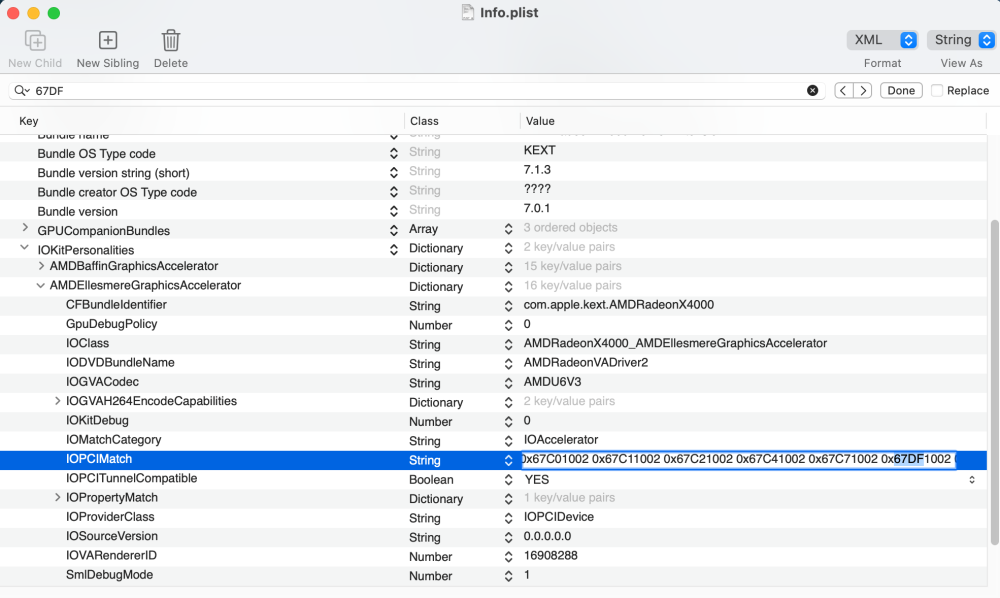Screen dimensions: 1000x598
Task: Click the Class column header
Action: (x=424, y=121)
